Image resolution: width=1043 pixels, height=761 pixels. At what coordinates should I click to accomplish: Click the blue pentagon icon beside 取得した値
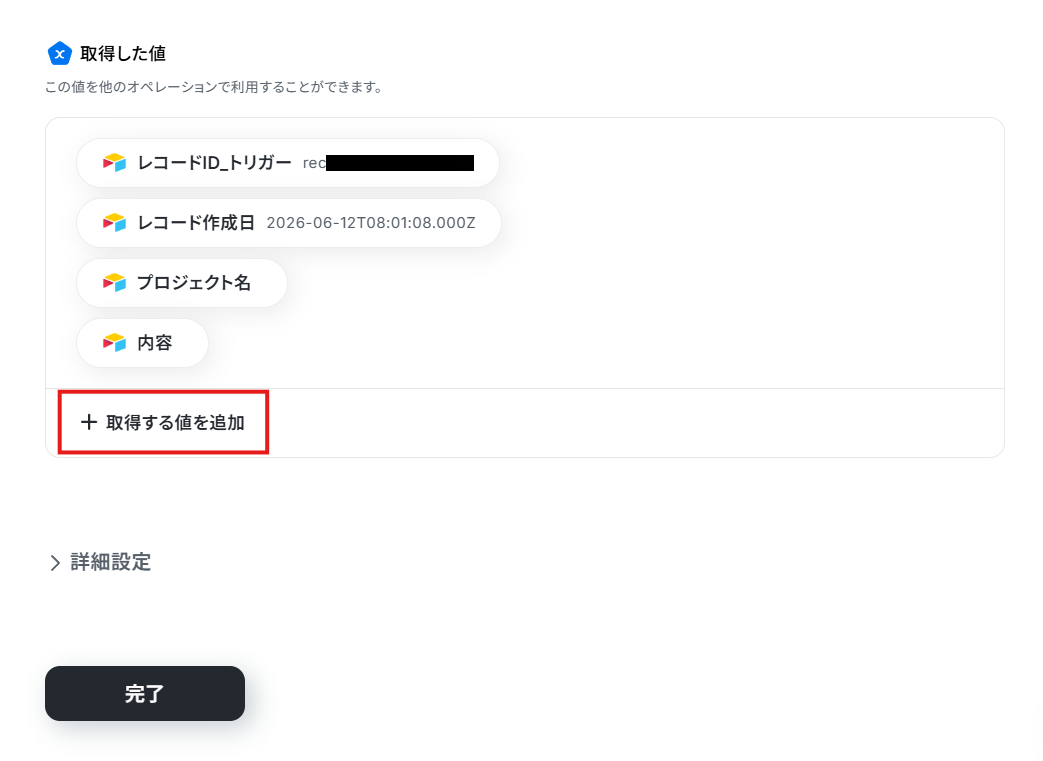(59, 53)
